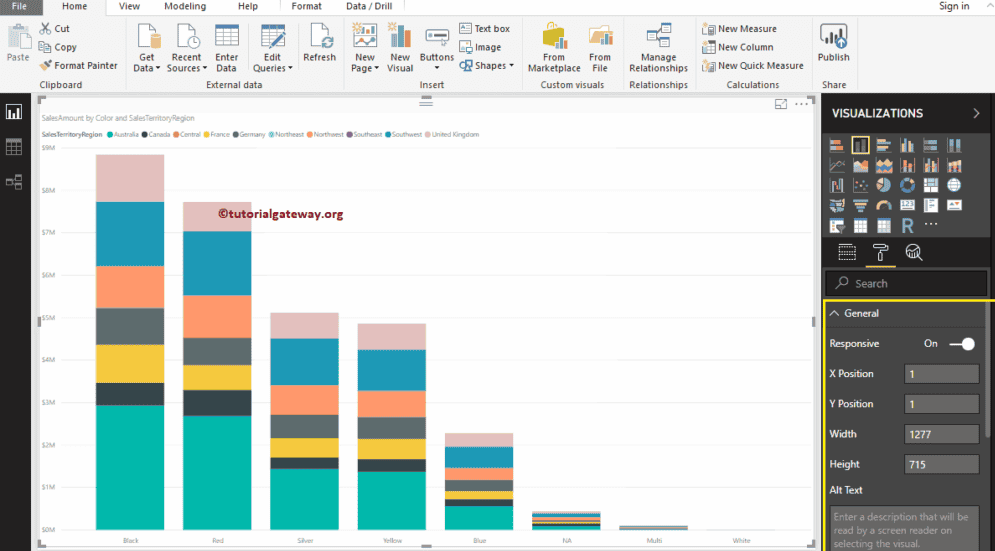Switch to the Fields pane icon

click(x=847, y=252)
